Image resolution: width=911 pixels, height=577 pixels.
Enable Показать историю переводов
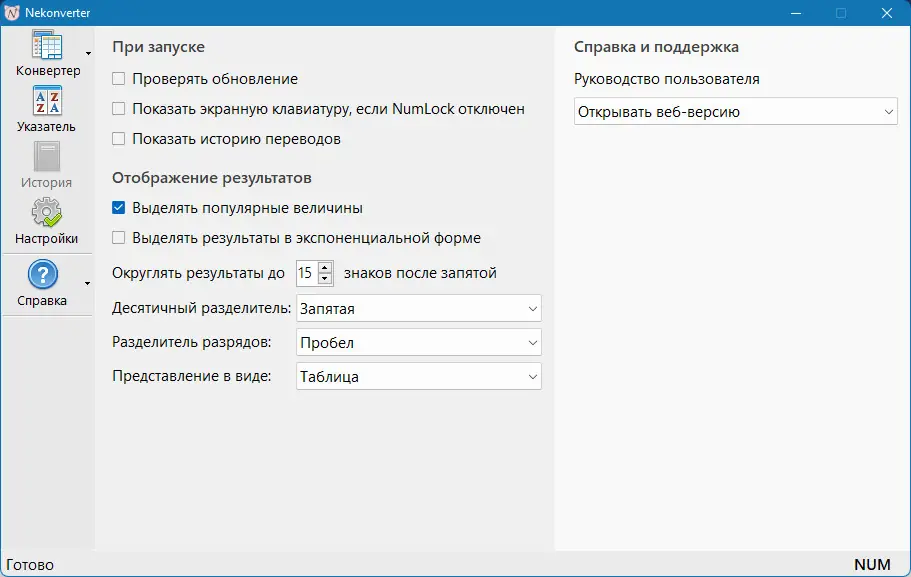point(118,138)
